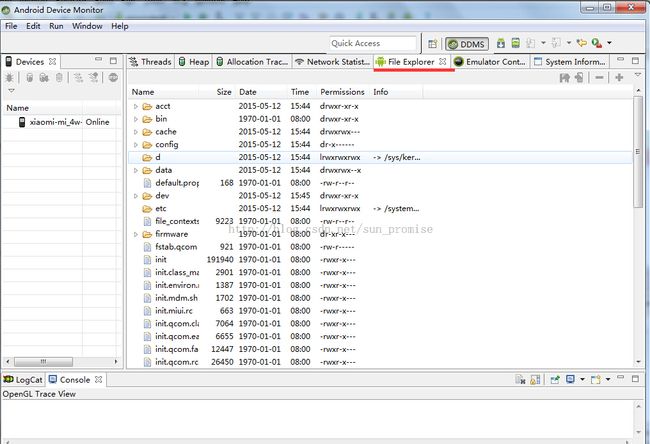Click the Update Heap icon in Devices
Viewport: 650px width, 444px height.
29,78
